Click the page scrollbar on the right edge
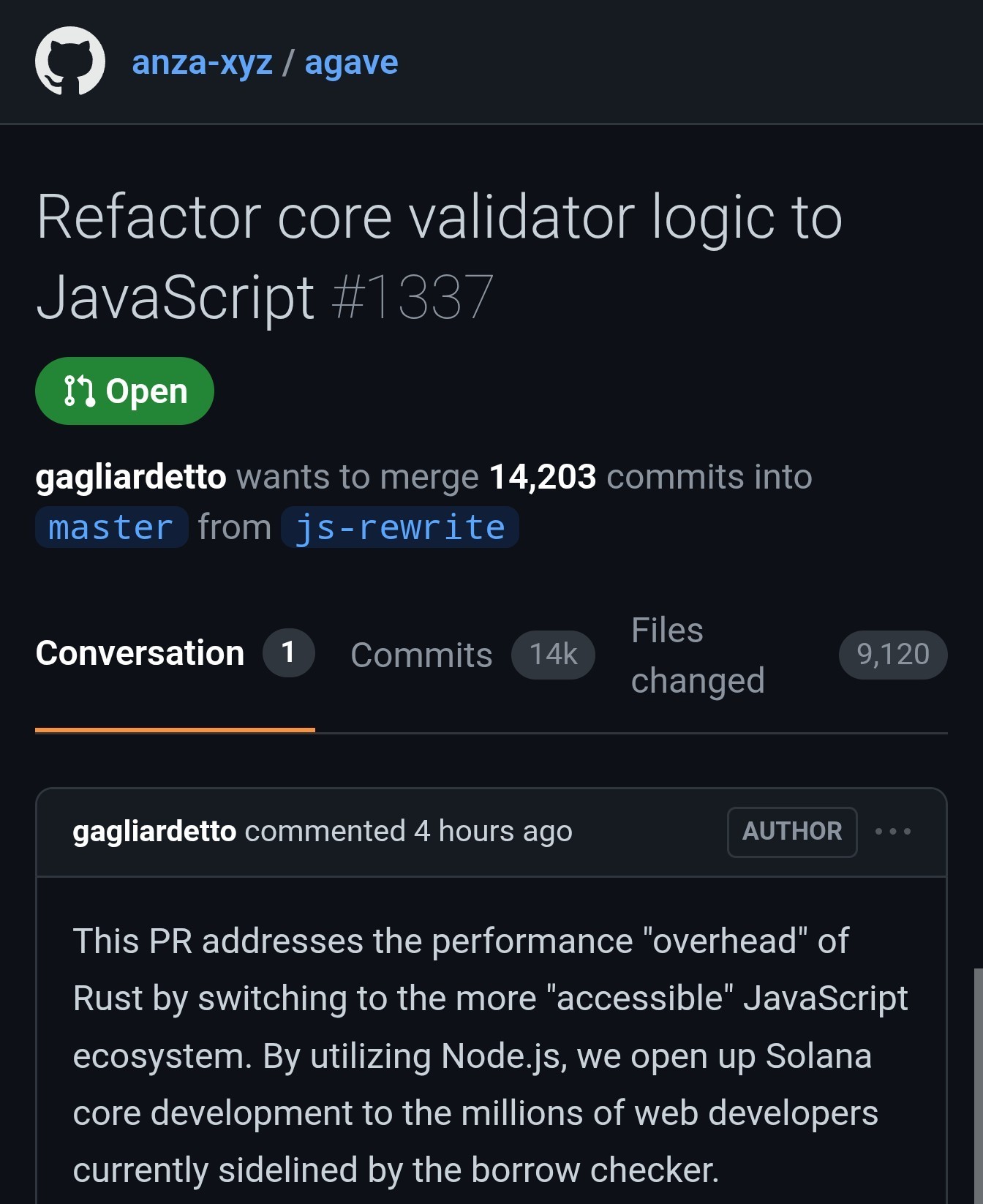This screenshot has width=983, height=1204. (x=978, y=1083)
